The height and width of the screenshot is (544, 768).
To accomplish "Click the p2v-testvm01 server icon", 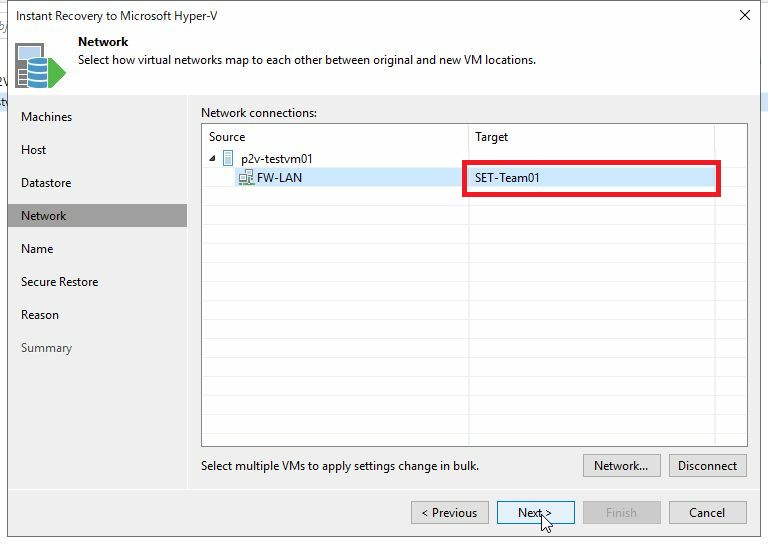I will (x=228, y=158).
